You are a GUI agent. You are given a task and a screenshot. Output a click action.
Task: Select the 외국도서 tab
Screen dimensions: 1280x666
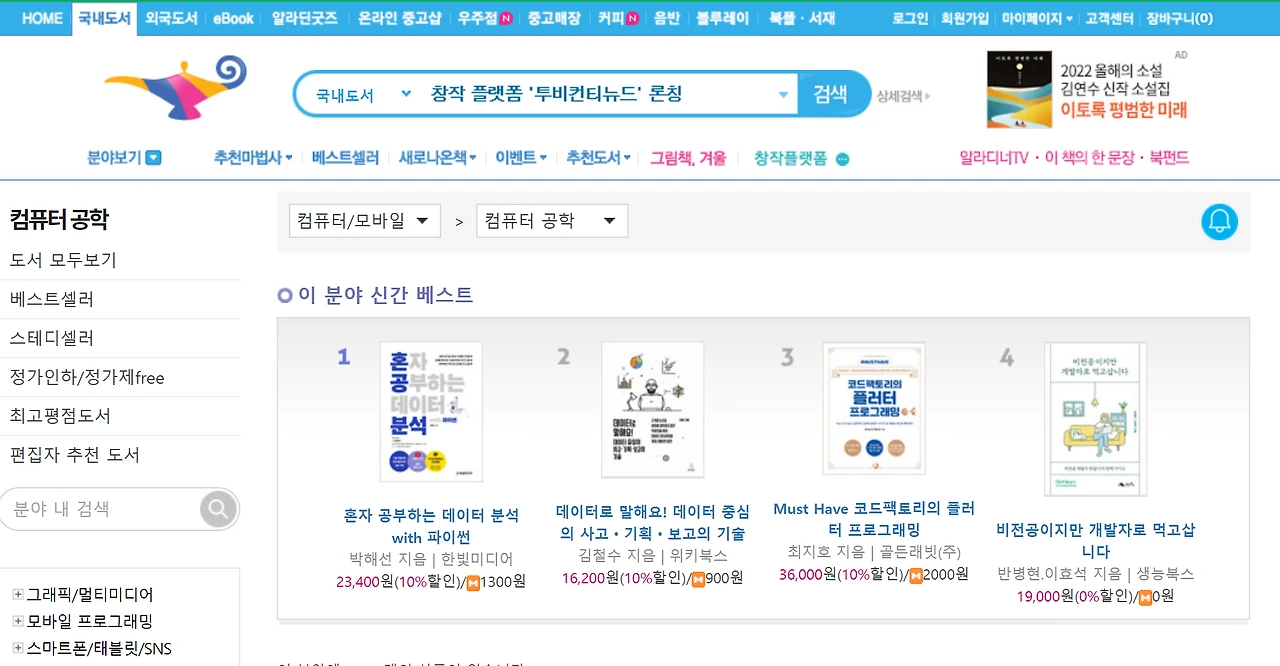coord(171,18)
